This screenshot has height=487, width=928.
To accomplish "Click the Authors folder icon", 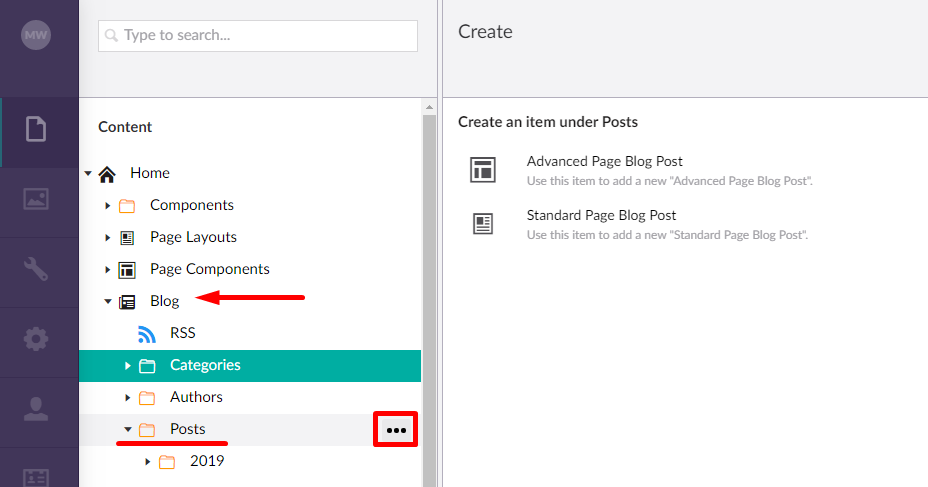I will [x=147, y=398].
